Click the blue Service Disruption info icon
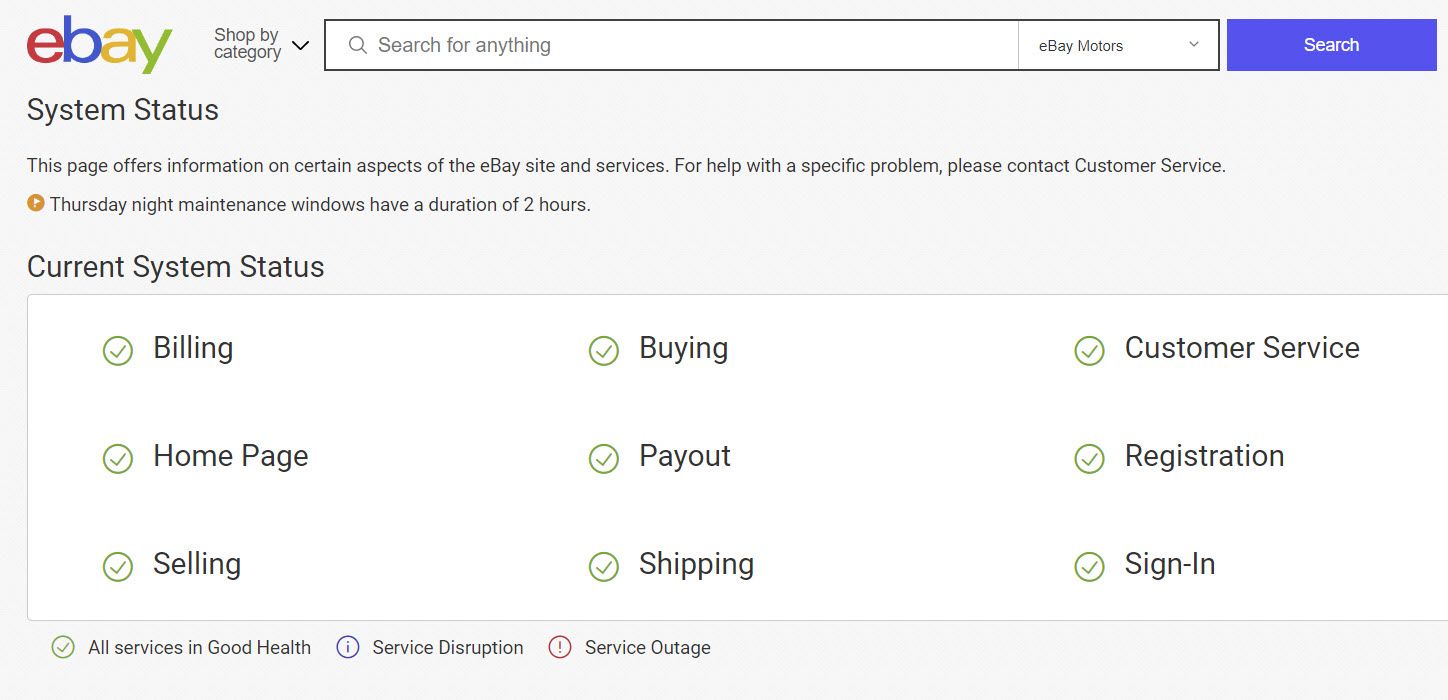1448x700 pixels. click(348, 648)
